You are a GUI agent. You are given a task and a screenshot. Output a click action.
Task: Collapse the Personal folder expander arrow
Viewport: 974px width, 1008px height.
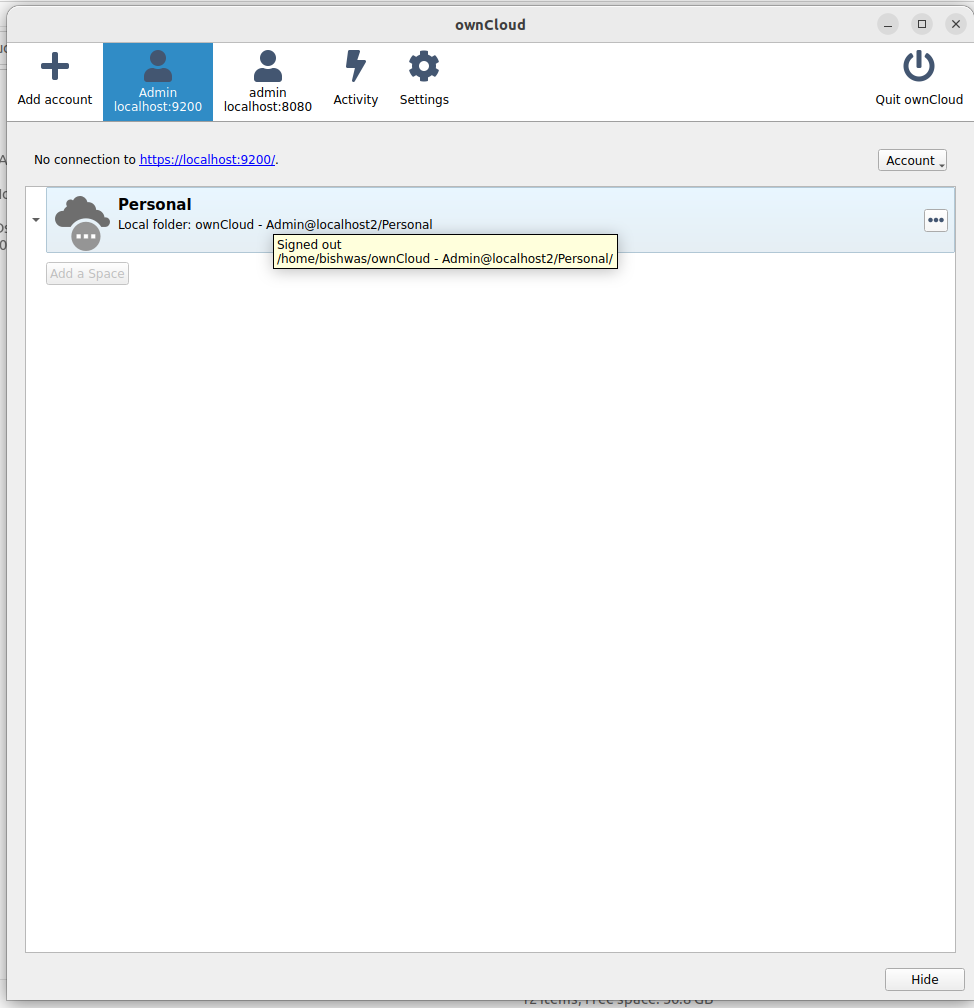pyautogui.click(x=36, y=220)
